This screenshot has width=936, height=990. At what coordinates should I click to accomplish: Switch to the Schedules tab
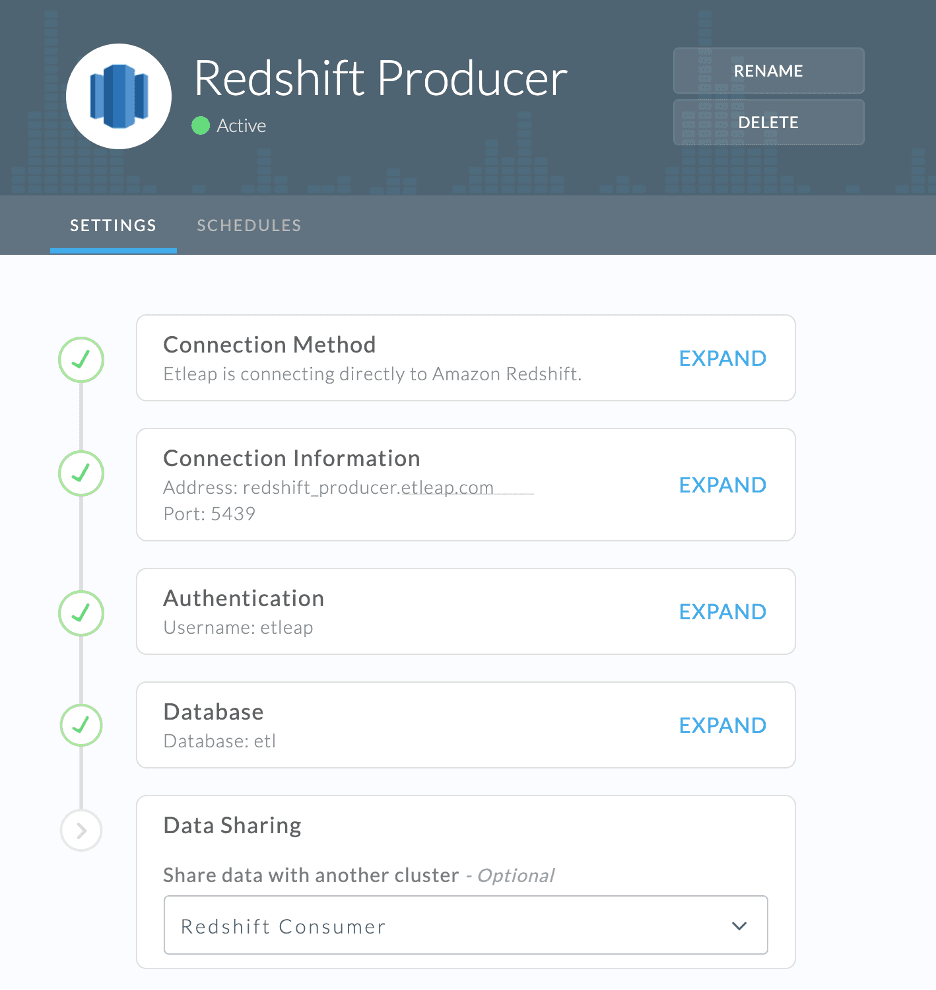[249, 225]
